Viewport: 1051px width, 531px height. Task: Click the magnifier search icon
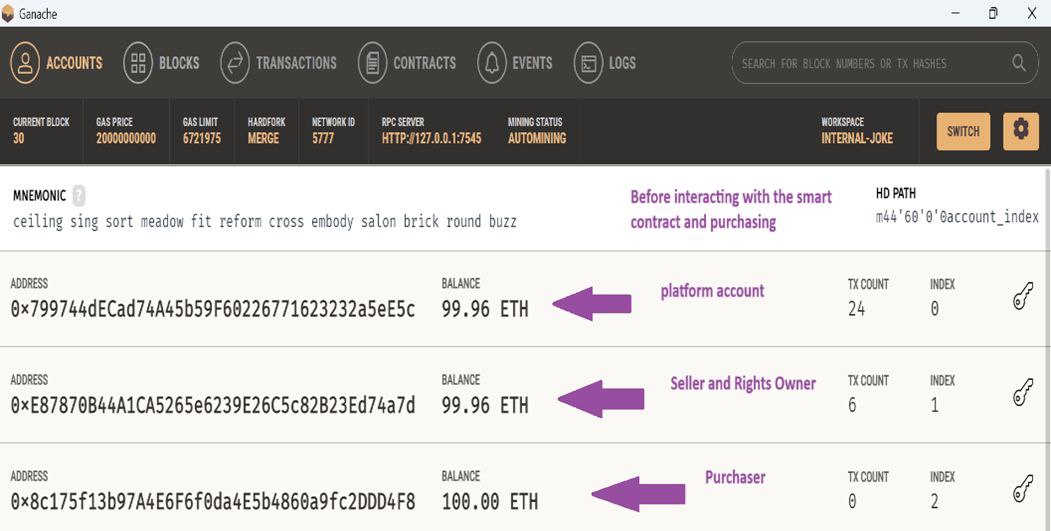[1019, 63]
